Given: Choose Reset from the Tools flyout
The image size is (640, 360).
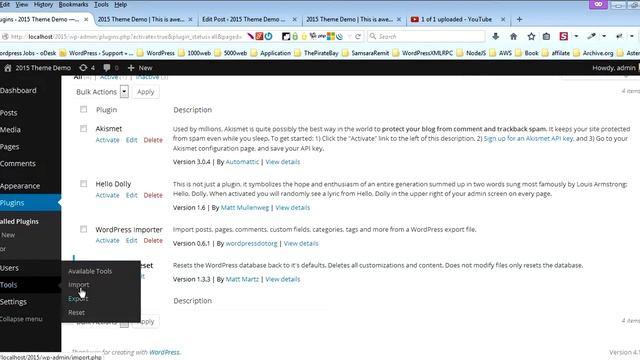Looking at the screenshot, I should click(x=76, y=312).
